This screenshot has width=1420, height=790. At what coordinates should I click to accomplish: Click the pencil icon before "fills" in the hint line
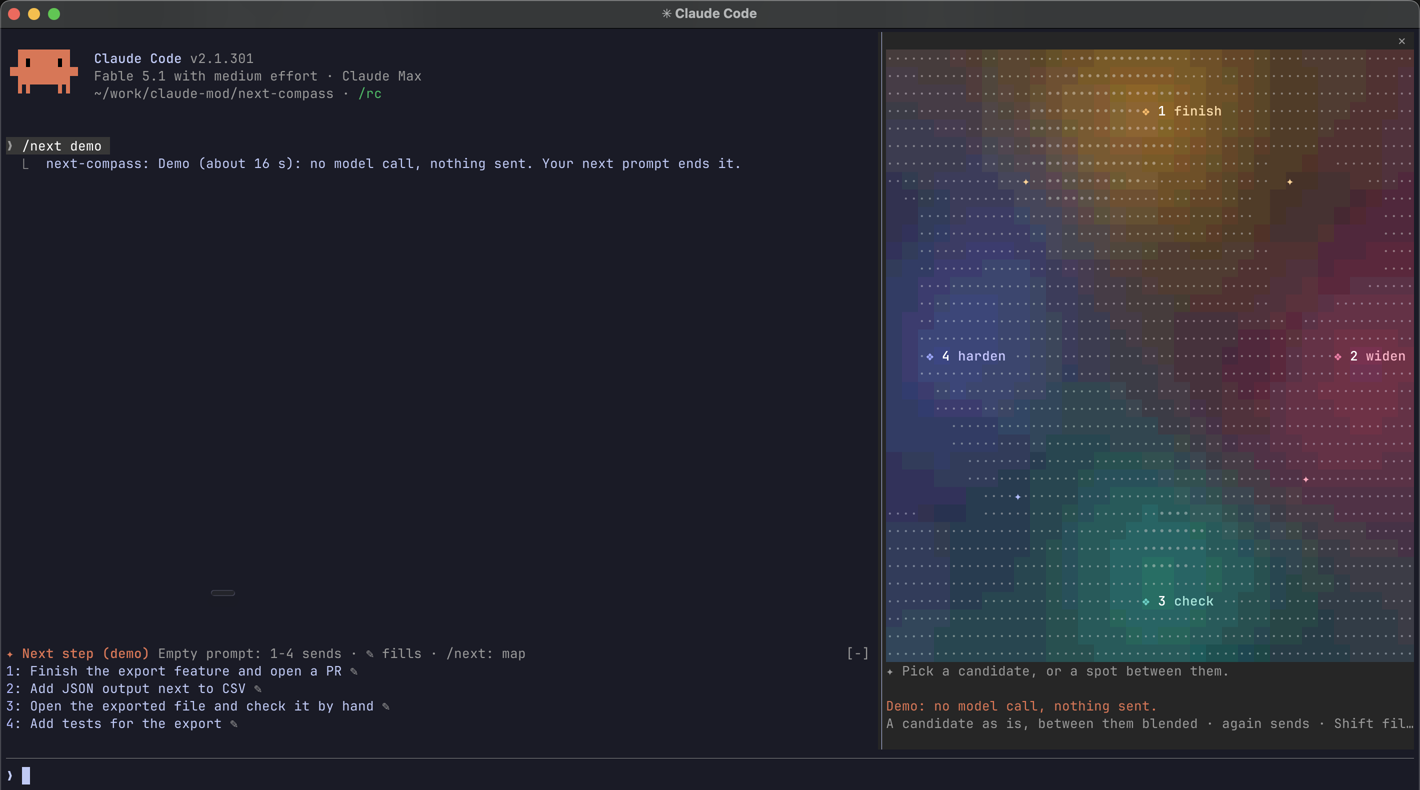(370, 654)
